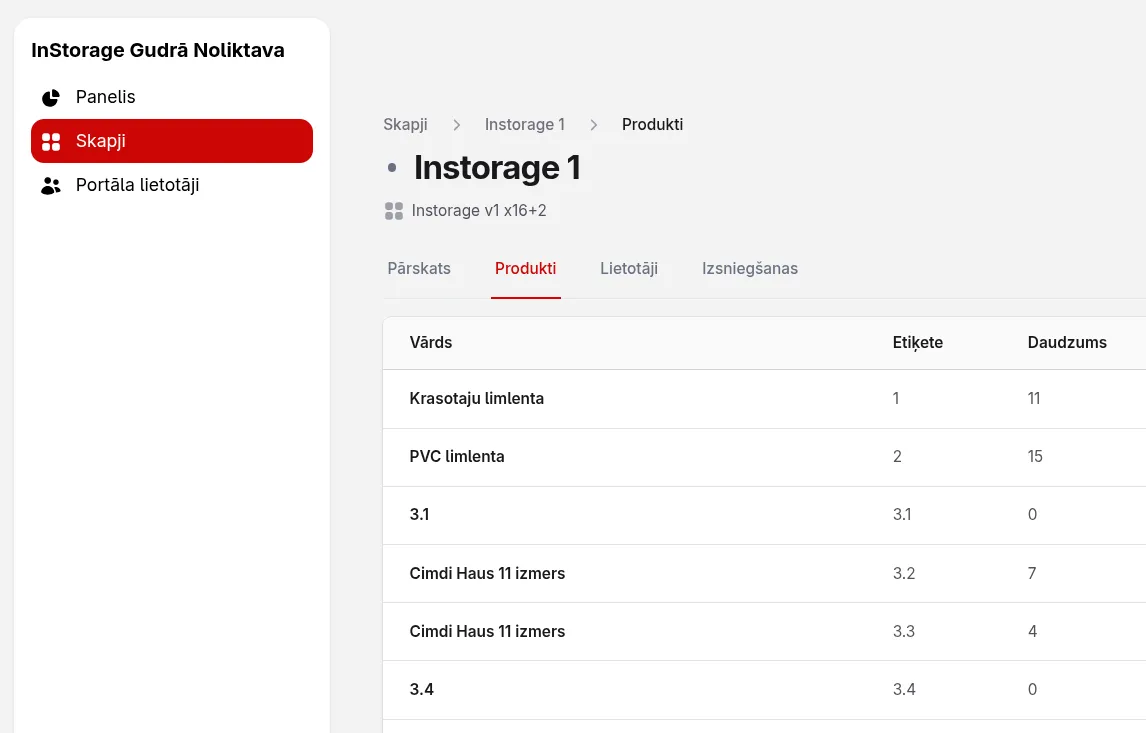Click the Skapji grid icon in sidebar
The image size is (1146, 733).
(51, 142)
